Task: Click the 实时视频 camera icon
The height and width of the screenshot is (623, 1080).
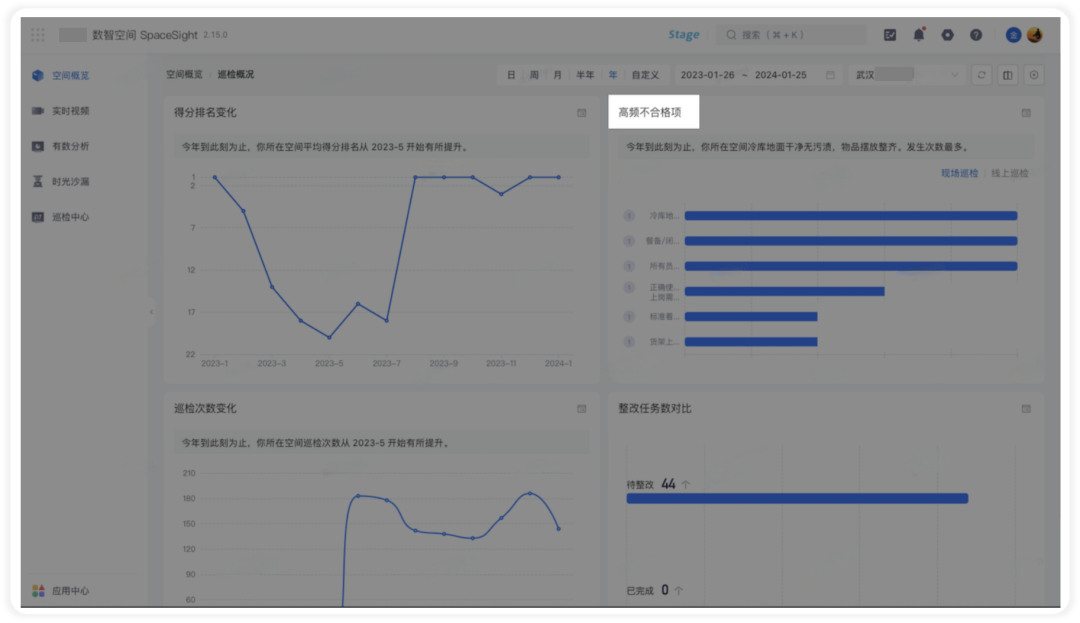Action: point(38,111)
